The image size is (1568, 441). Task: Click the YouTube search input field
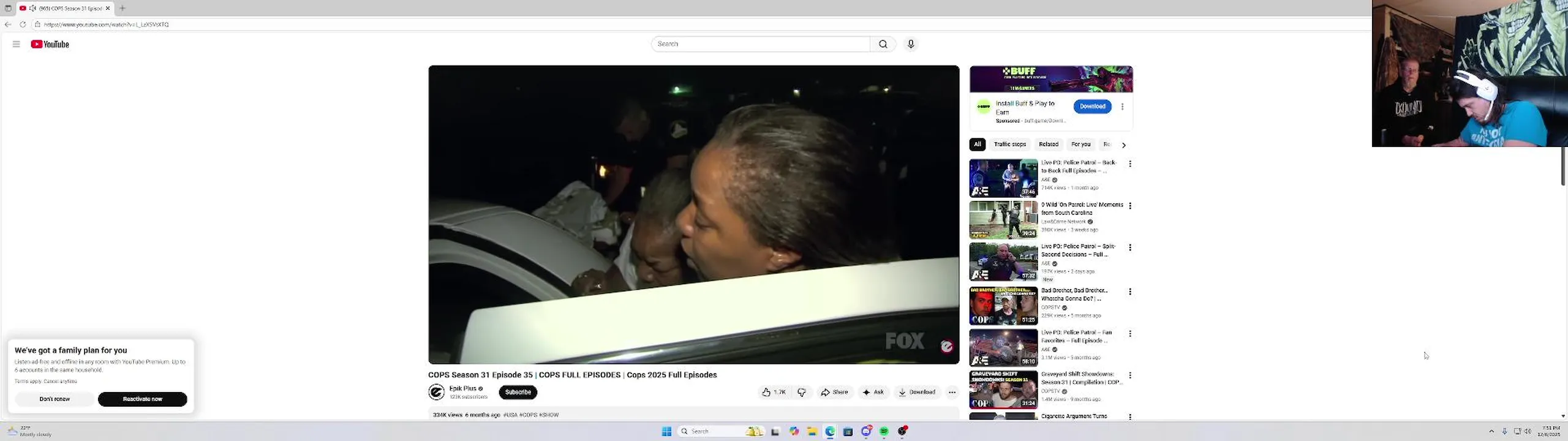click(760, 44)
